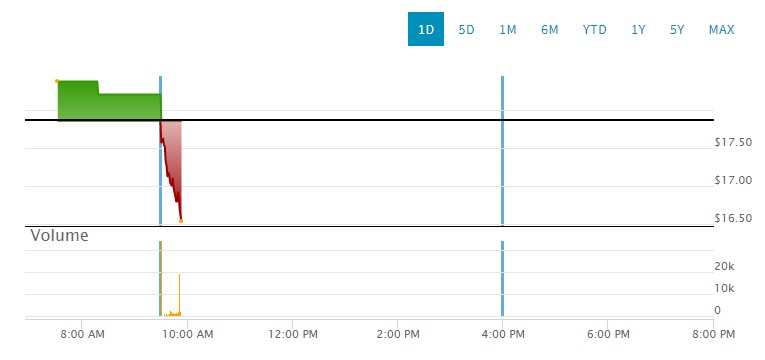Click the orange starting price point dot
Viewport: 765px width, 360px height.
[x=57, y=81]
